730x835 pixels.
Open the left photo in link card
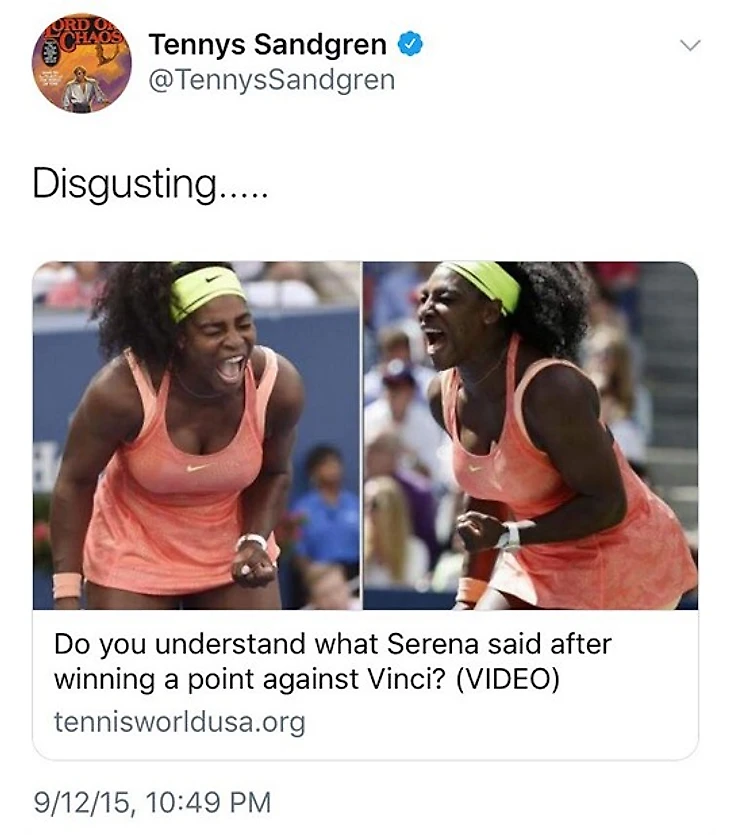pyautogui.click(x=196, y=435)
